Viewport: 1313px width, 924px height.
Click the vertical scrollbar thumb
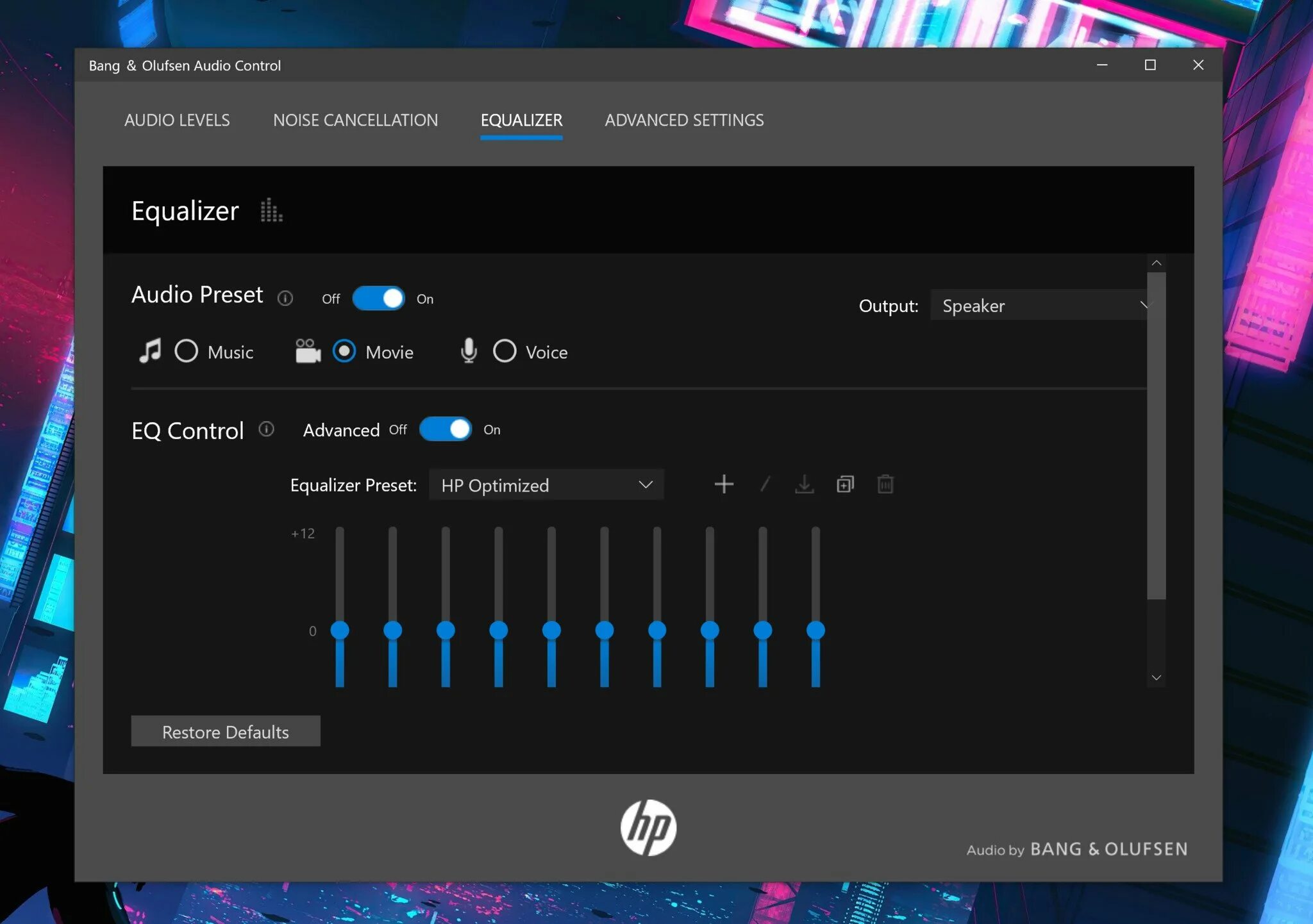[1157, 436]
